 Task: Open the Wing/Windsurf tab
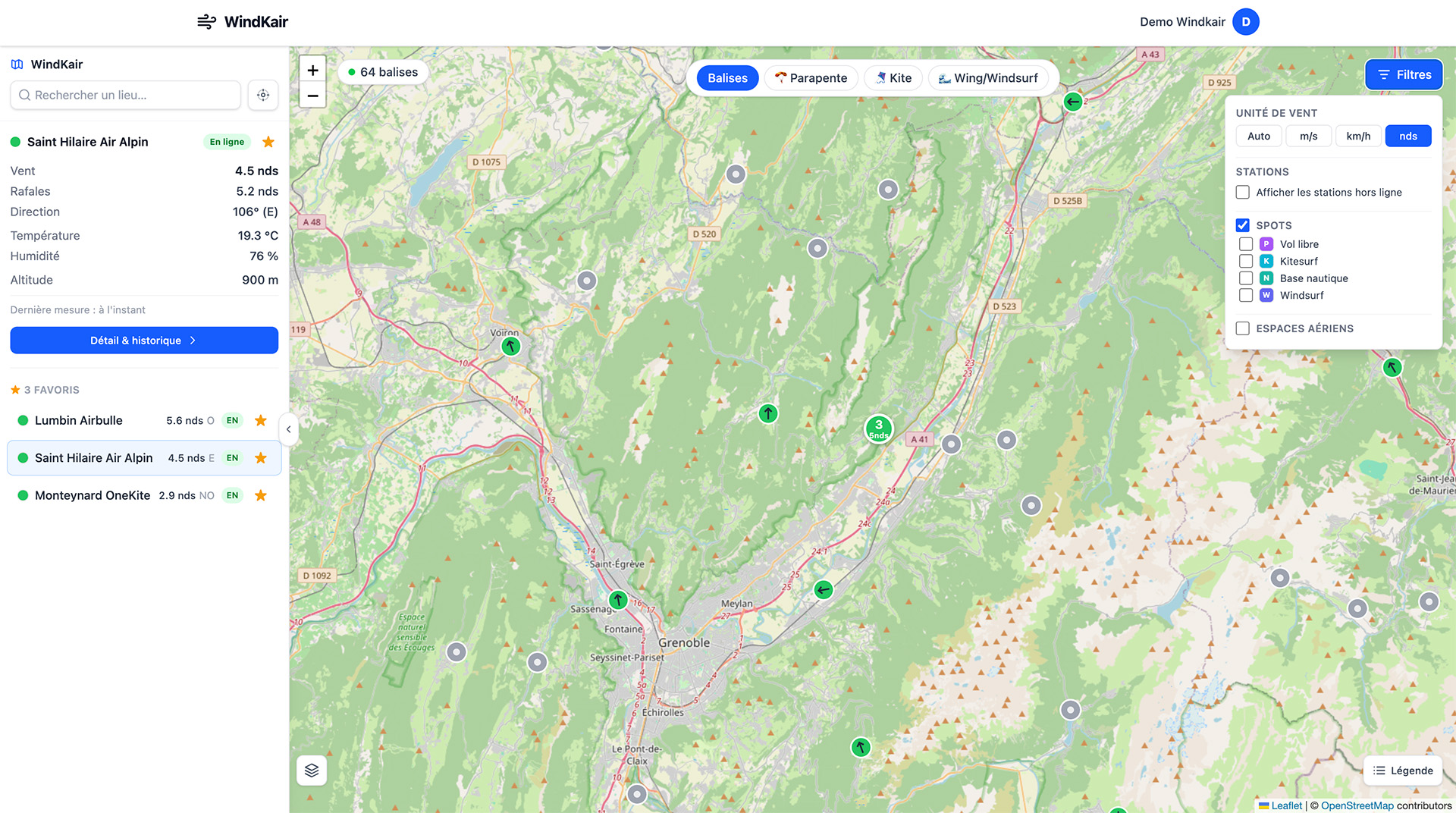[988, 78]
